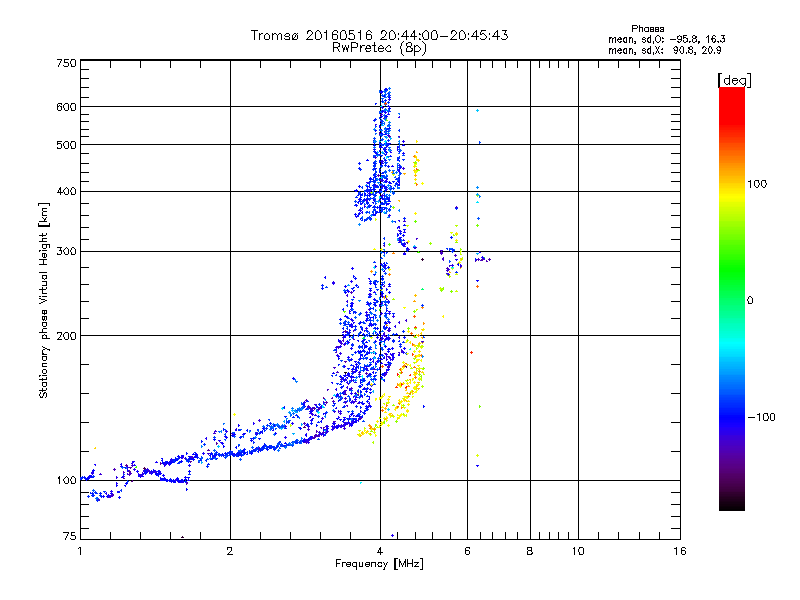Click the plot title 'Tromsø 20160516 20:44:00-20:45:43'
This screenshot has height=600, width=800.
tap(379, 35)
